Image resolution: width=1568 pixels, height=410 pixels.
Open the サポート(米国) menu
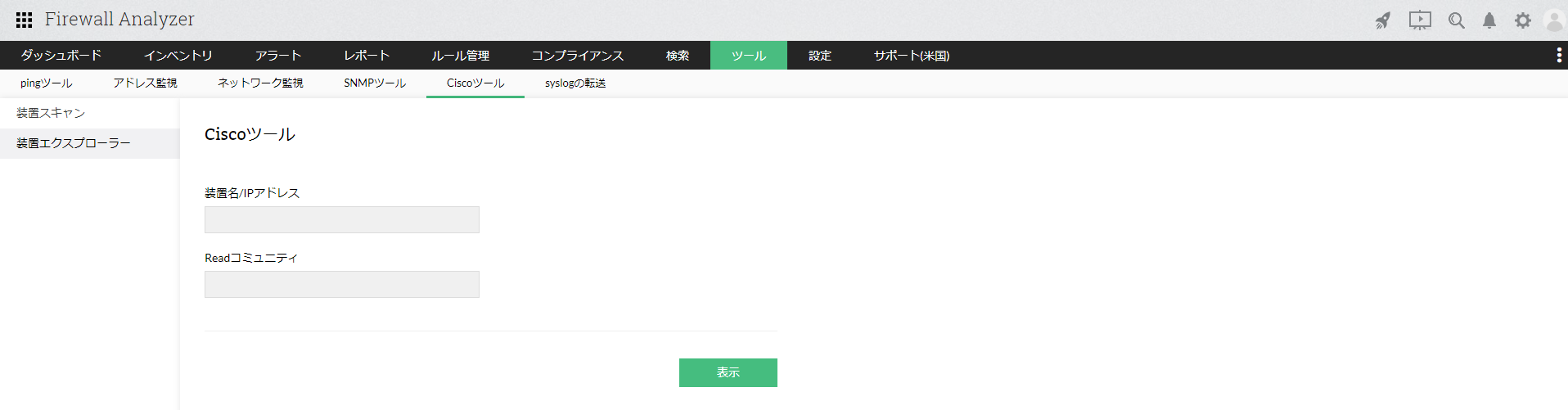pos(912,56)
